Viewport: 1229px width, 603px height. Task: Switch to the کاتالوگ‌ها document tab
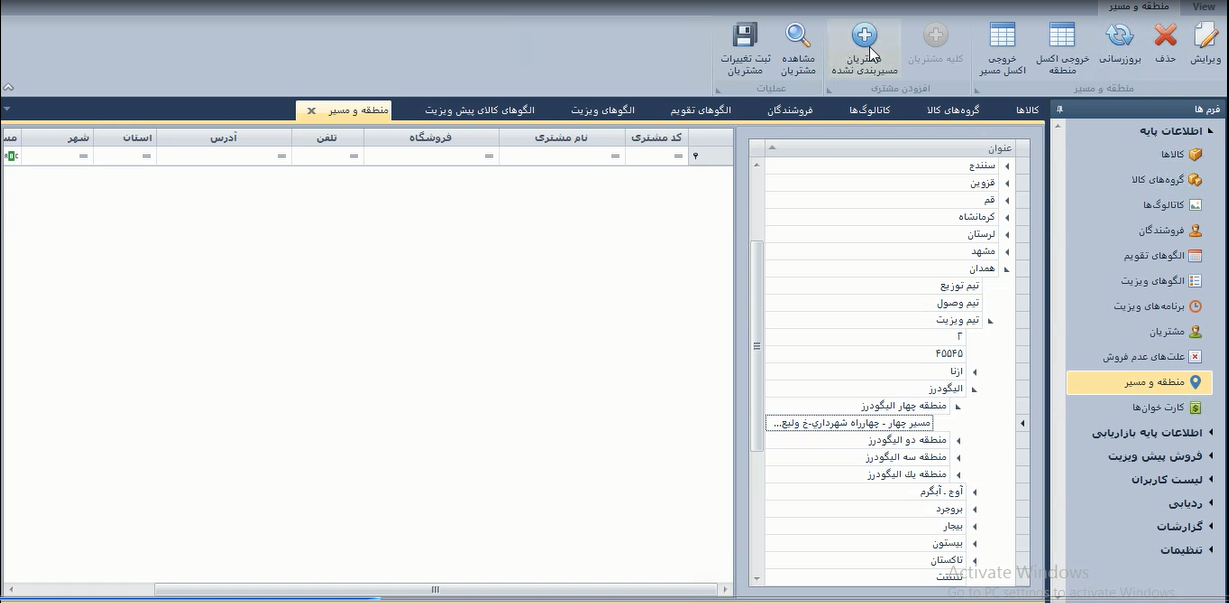869,109
